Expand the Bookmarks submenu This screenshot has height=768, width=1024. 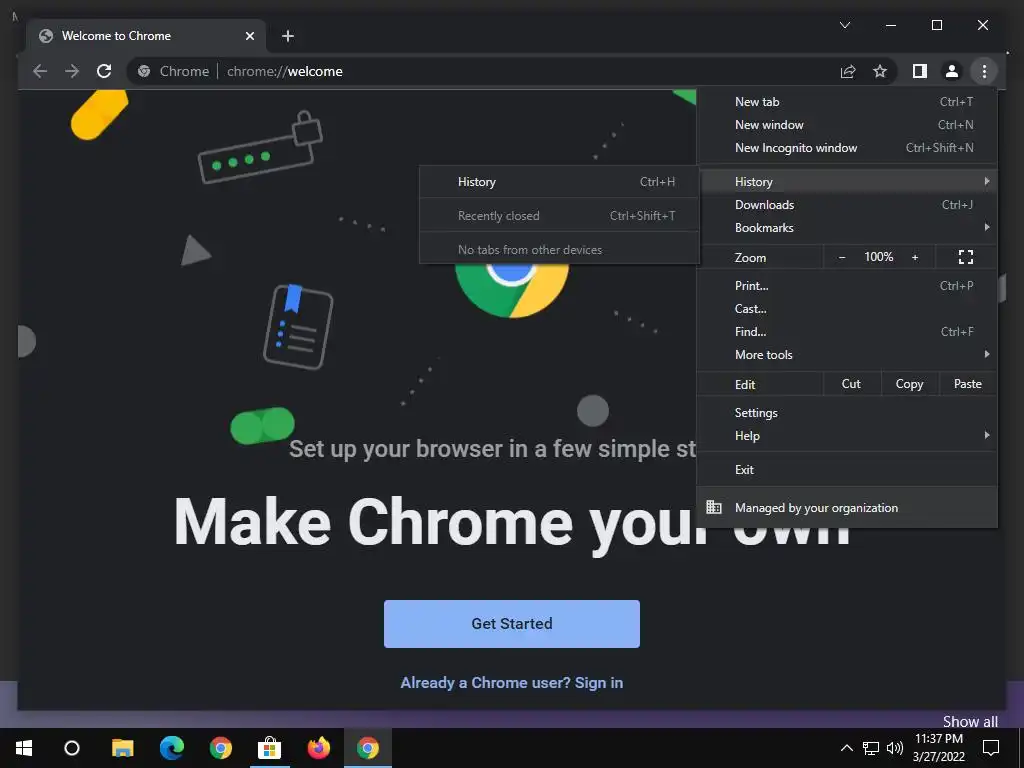click(847, 227)
